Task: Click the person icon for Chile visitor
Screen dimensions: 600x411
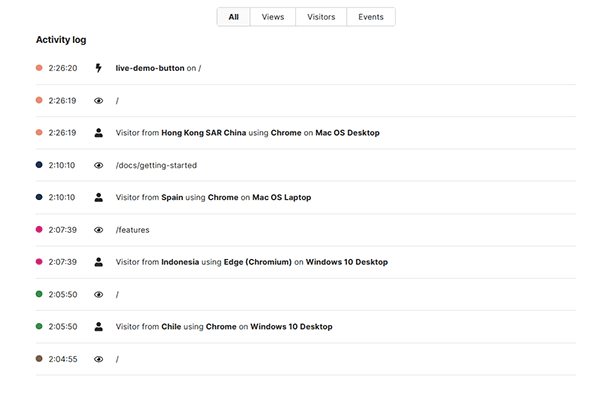Action: click(x=98, y=326)
